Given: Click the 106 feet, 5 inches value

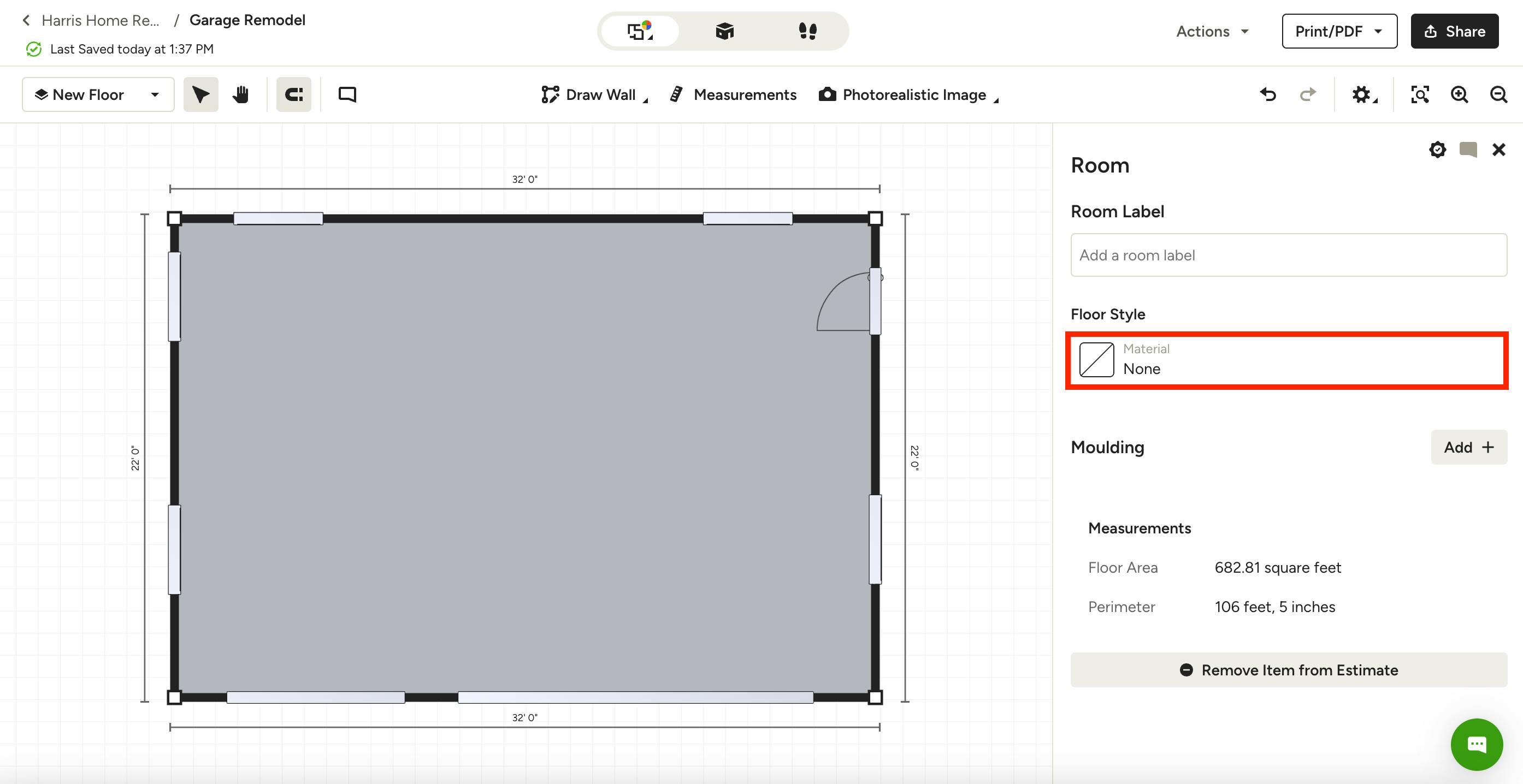Looking at the screenshot, I should (x=1274, y=607).
